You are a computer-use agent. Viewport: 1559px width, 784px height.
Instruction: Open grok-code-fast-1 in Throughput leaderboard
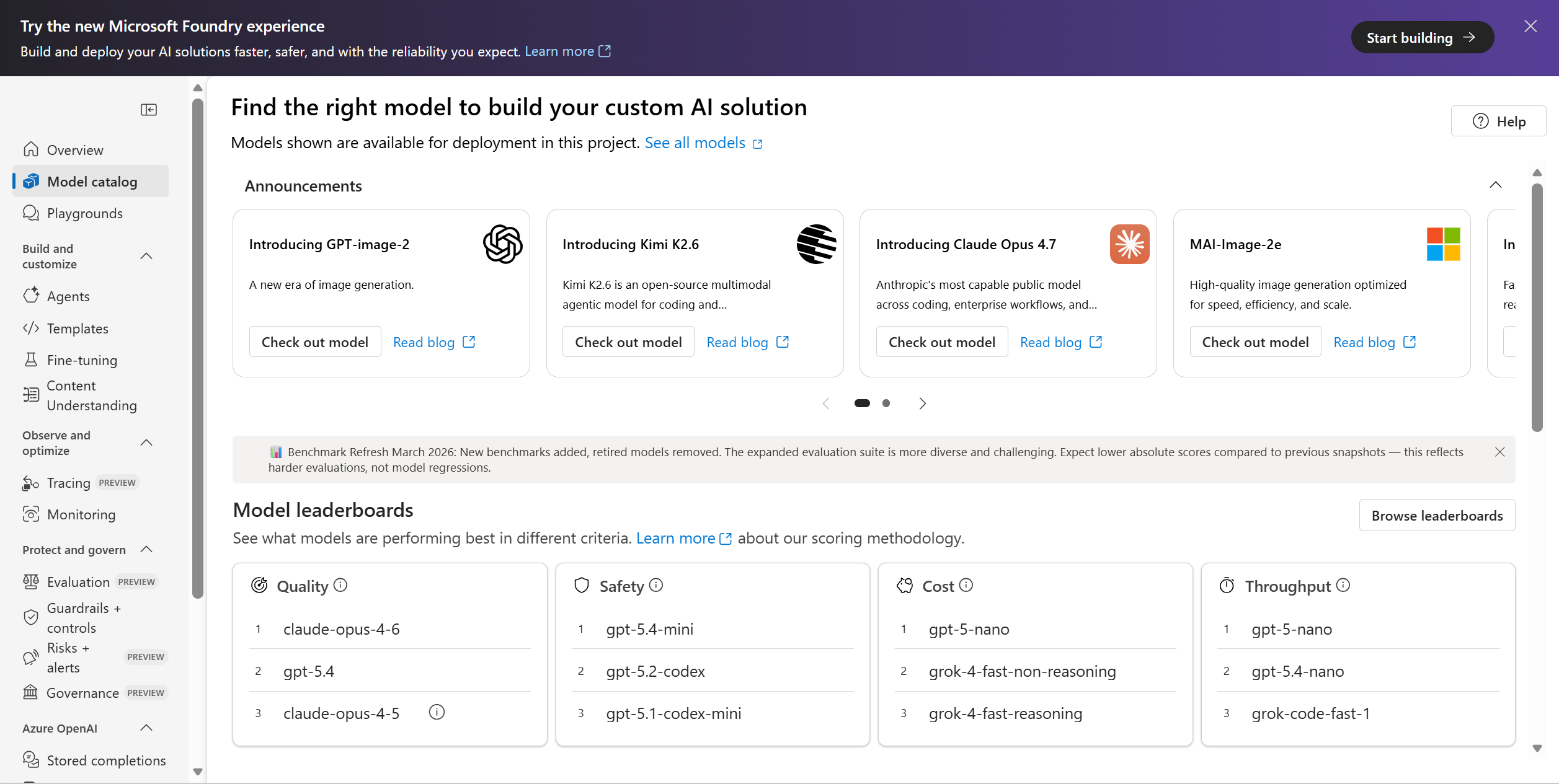click(x=1311, y=713)
